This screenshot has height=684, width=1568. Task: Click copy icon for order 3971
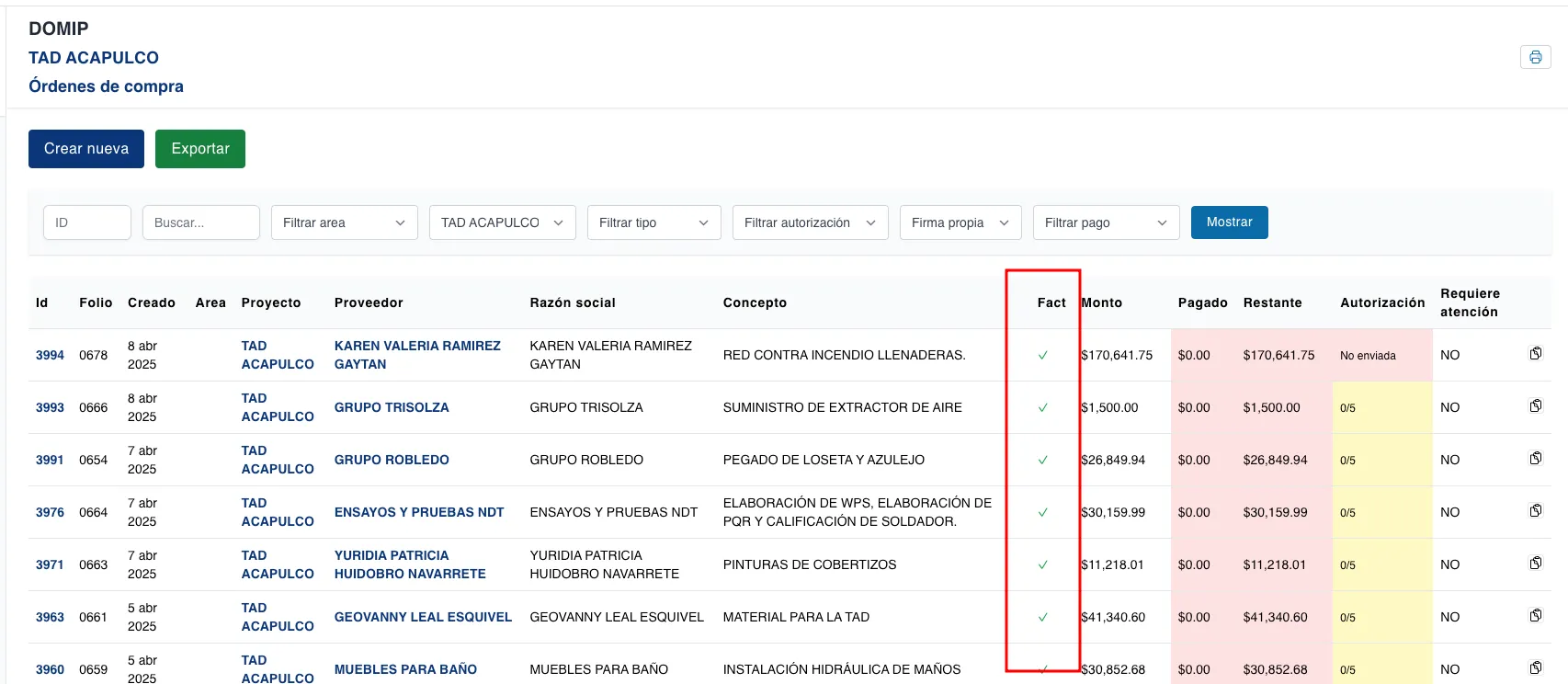(1535, 564)
